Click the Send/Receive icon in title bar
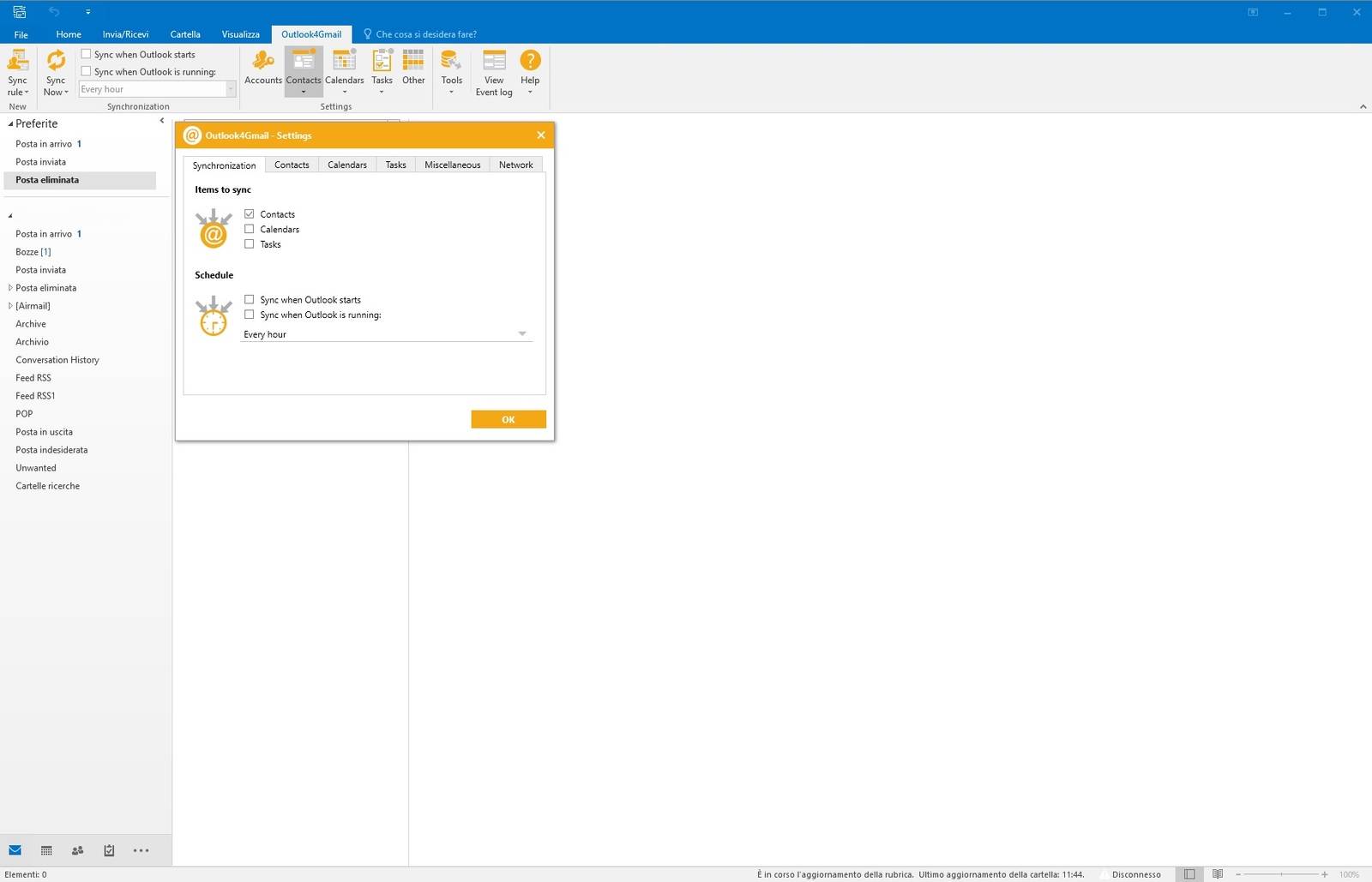Screen dimensions: 1372x882 (20, 12)
